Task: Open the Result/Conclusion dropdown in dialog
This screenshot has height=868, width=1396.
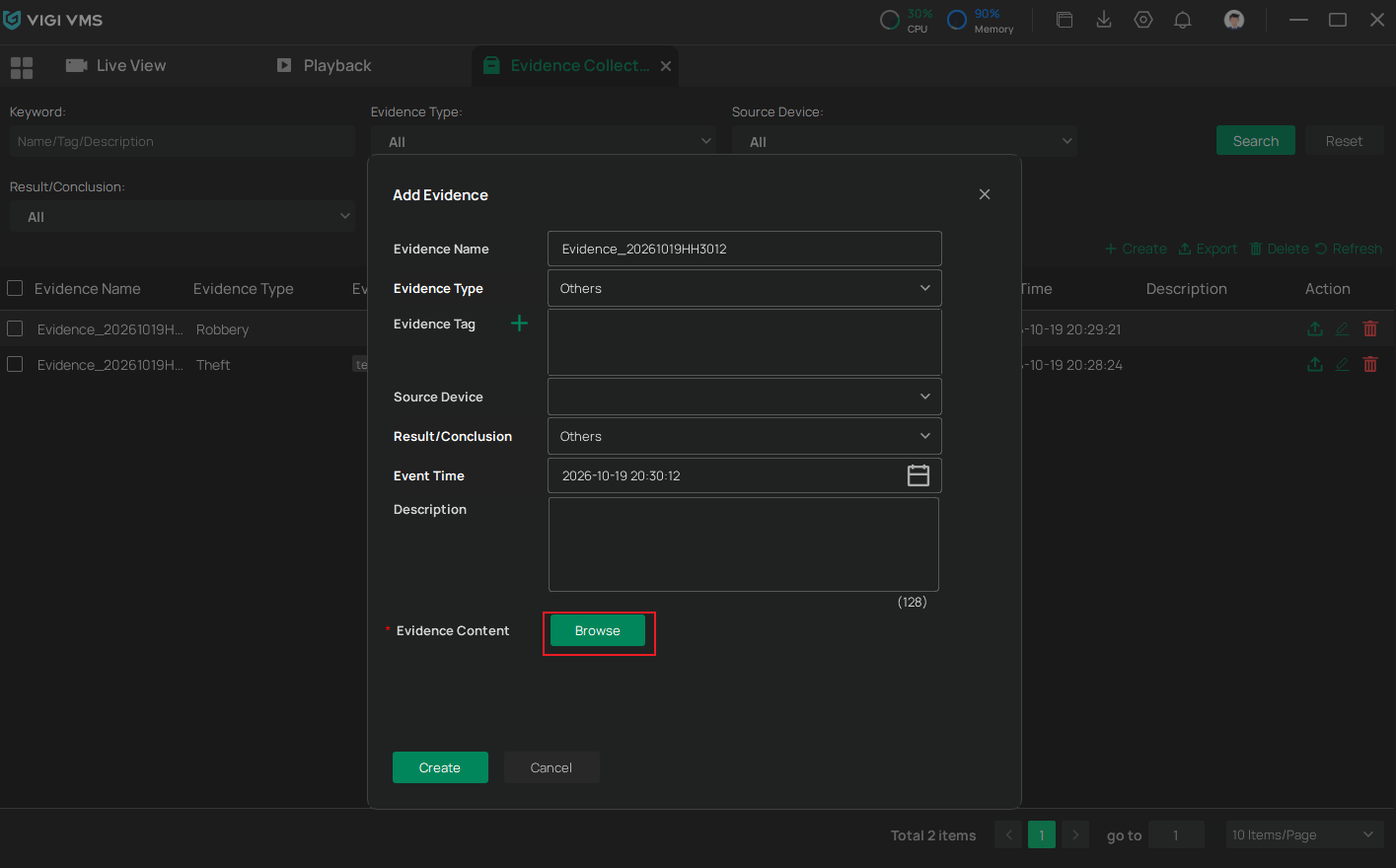Action: 745,436
